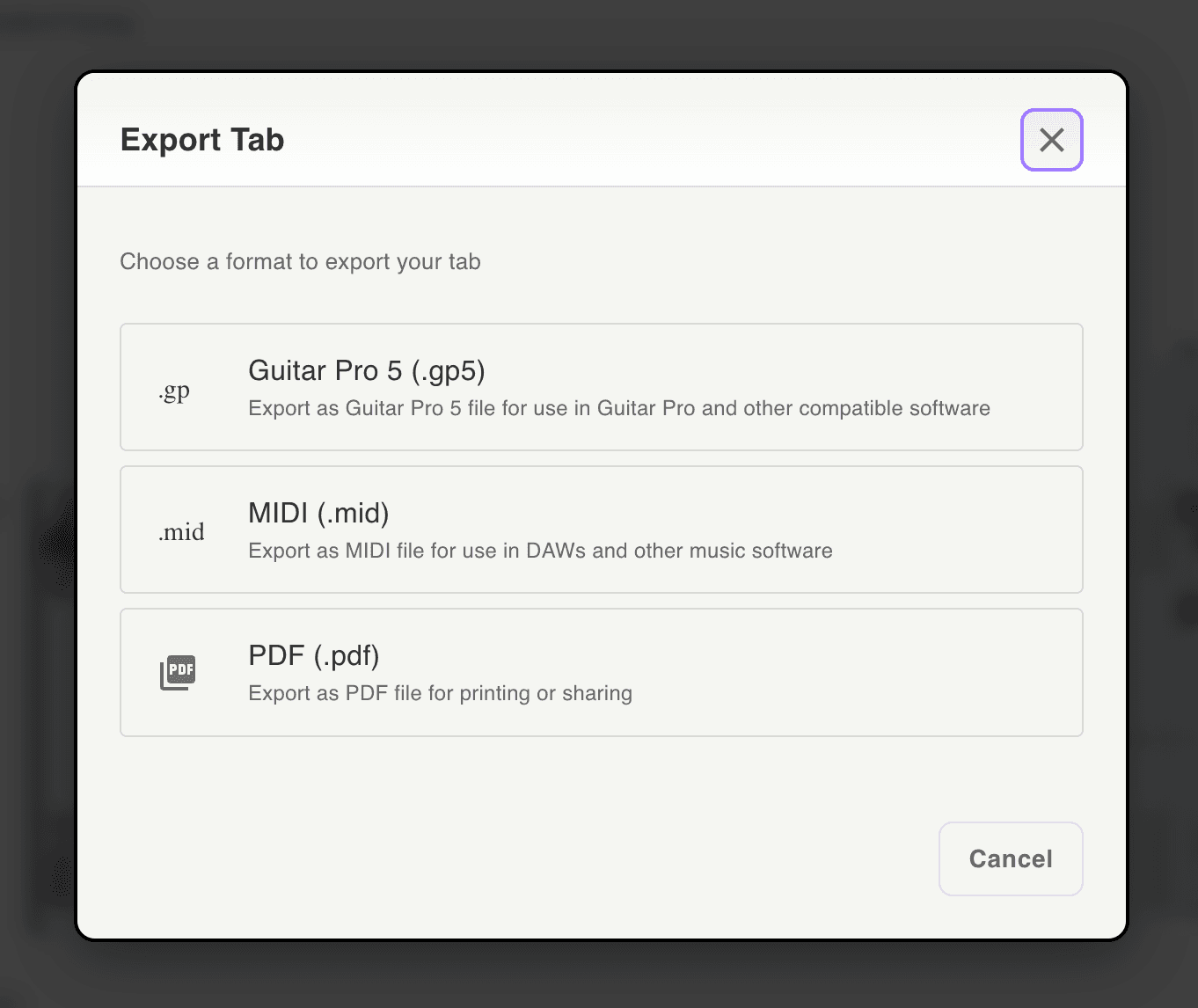
Task: Select the PDF export option
Action: [x=601, y=672]
